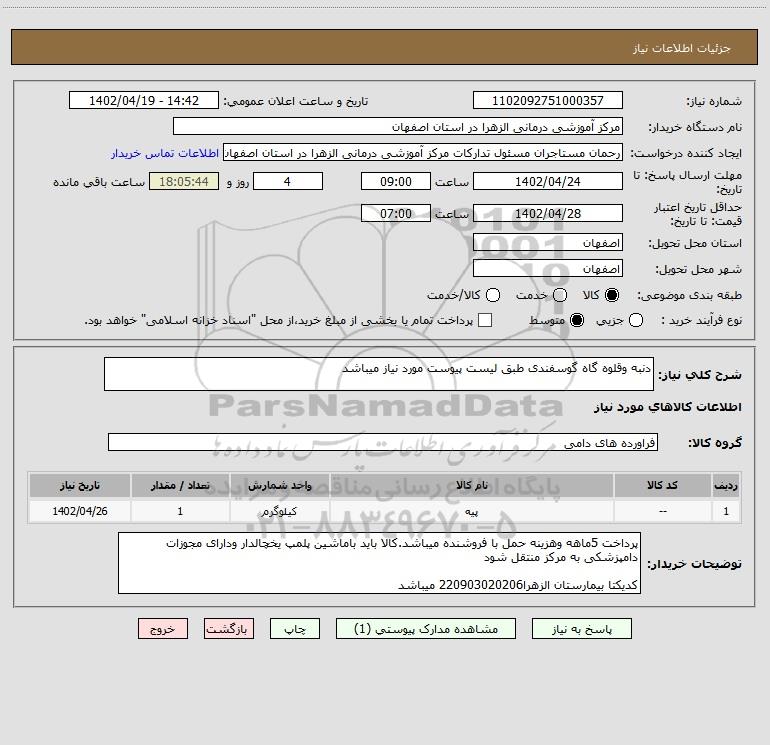Select the کالا radio button
Viewport: 770px width, 745px height.
click(612, 295)
